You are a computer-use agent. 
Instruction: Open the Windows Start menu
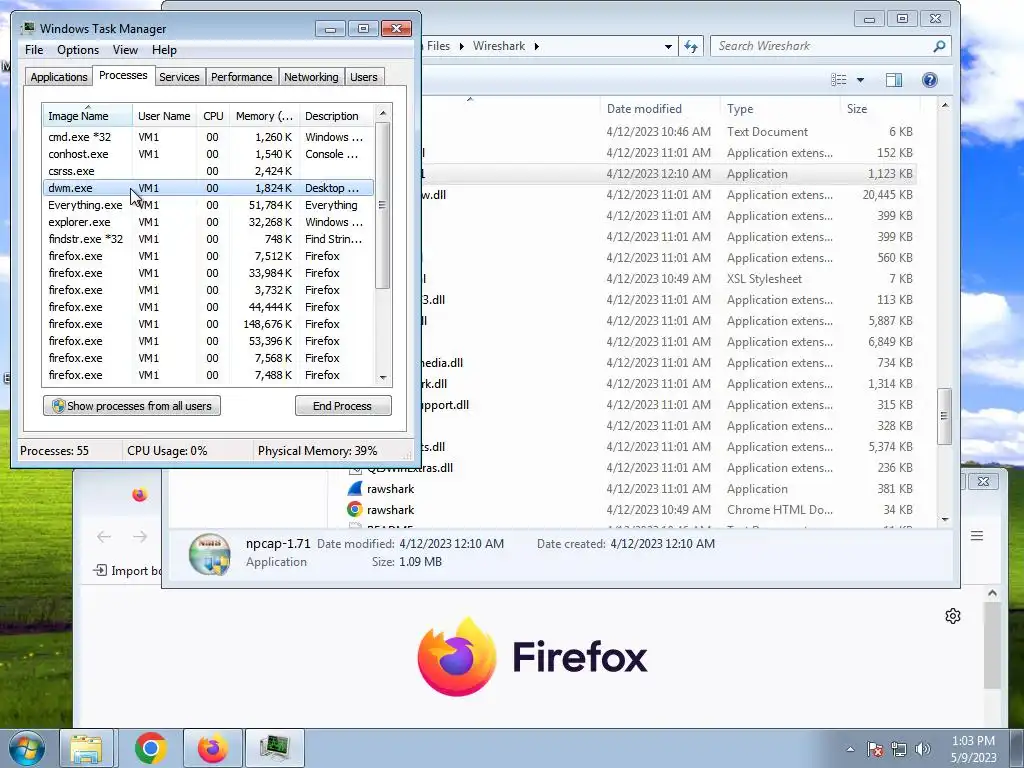coord(27,748)
